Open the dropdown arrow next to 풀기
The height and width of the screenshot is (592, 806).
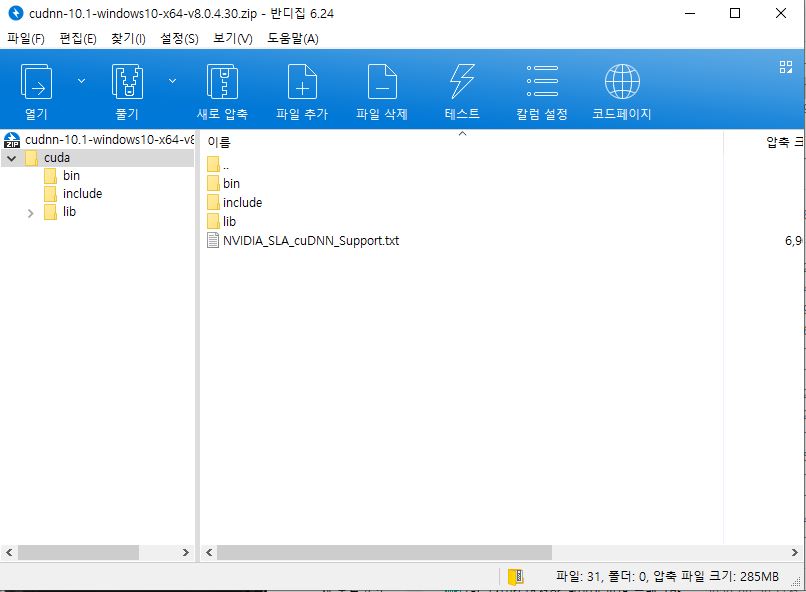pos(172,81)
